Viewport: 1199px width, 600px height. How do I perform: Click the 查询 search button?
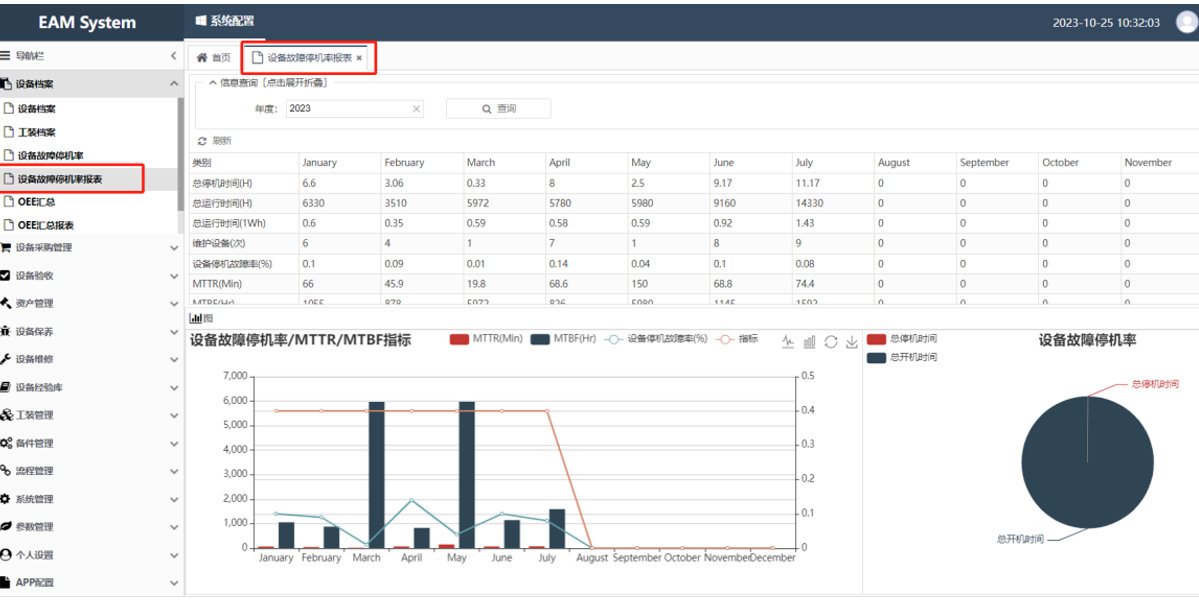[498, 109]
